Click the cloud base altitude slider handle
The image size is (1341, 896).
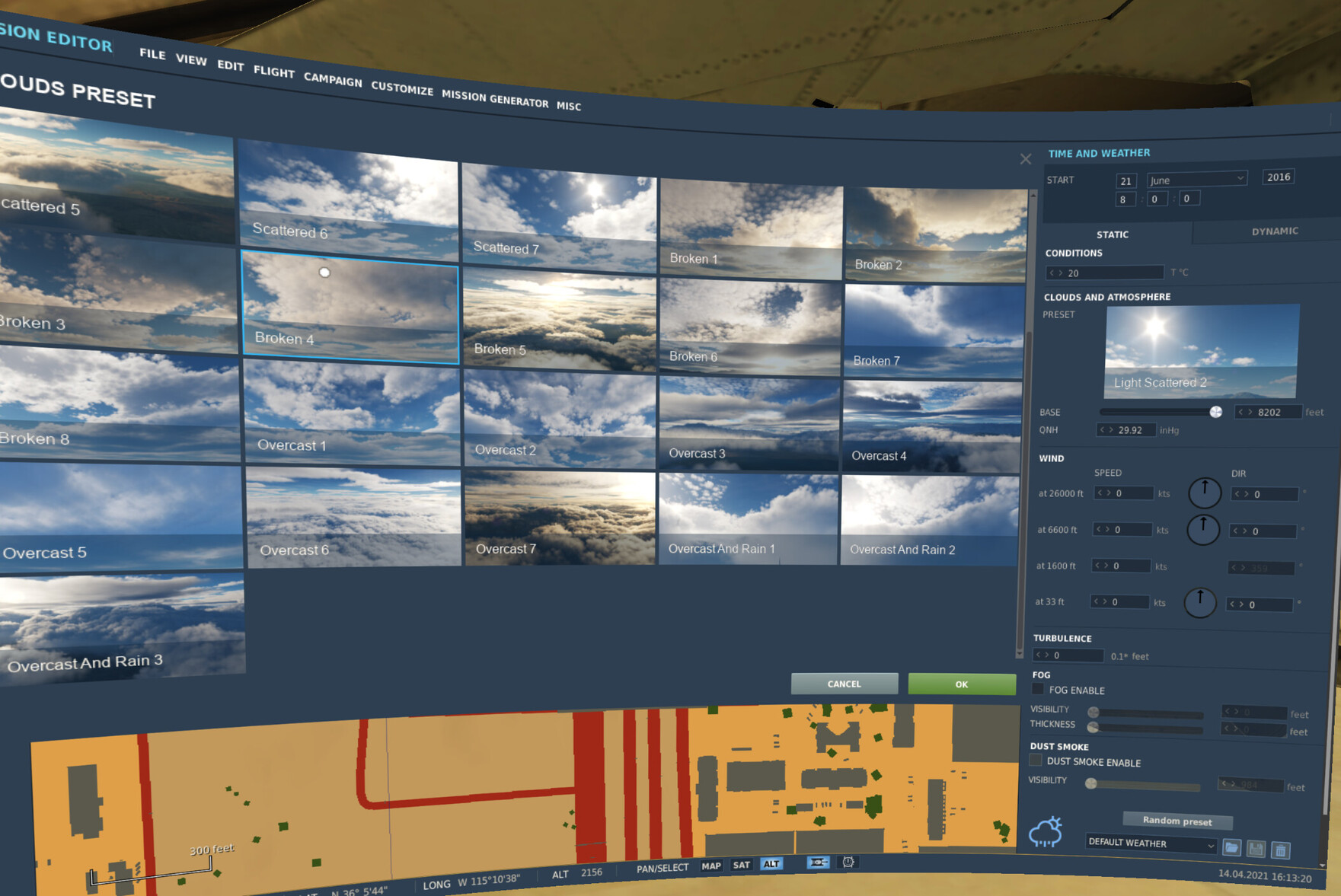click(x=1215, y=412)
